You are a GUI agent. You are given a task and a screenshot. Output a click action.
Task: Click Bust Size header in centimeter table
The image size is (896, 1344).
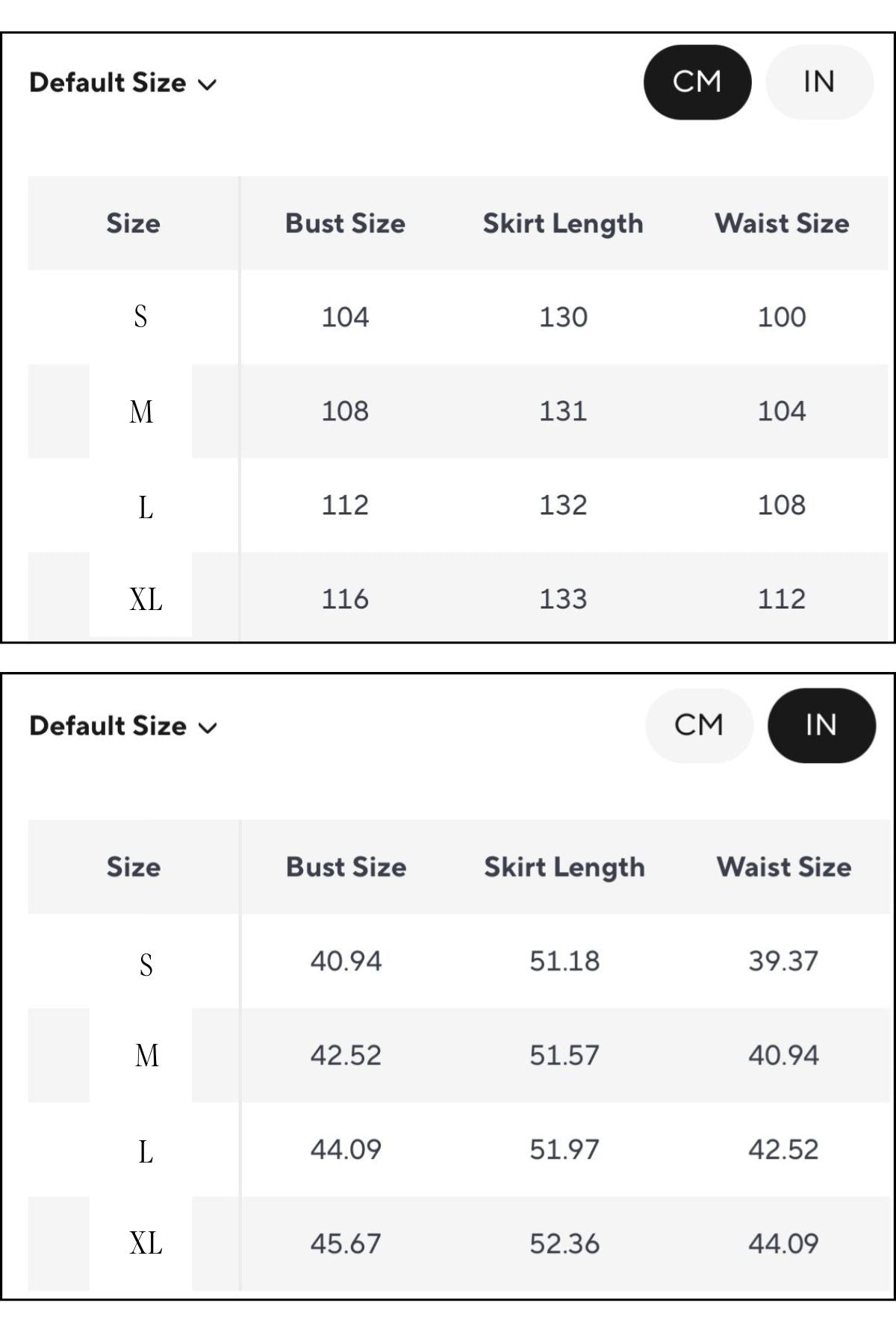(345, 223)
